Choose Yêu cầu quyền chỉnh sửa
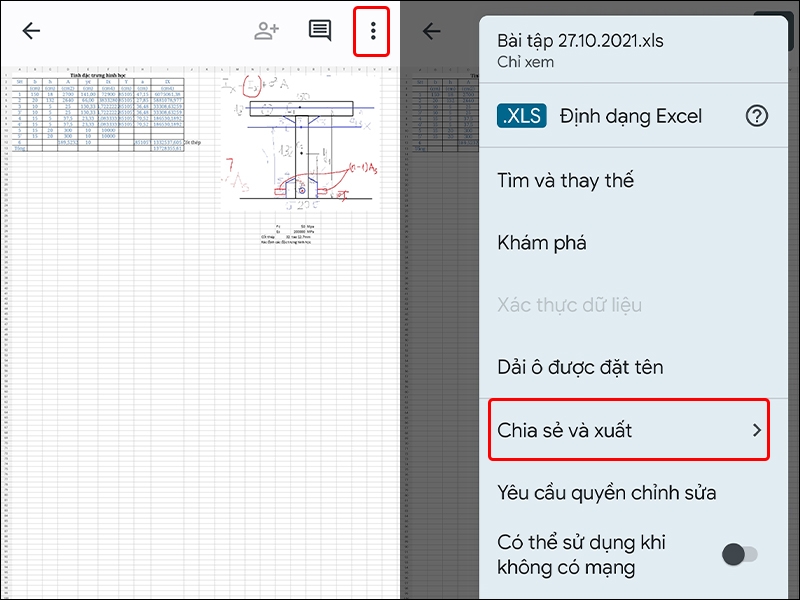 (x=607, y=493)
